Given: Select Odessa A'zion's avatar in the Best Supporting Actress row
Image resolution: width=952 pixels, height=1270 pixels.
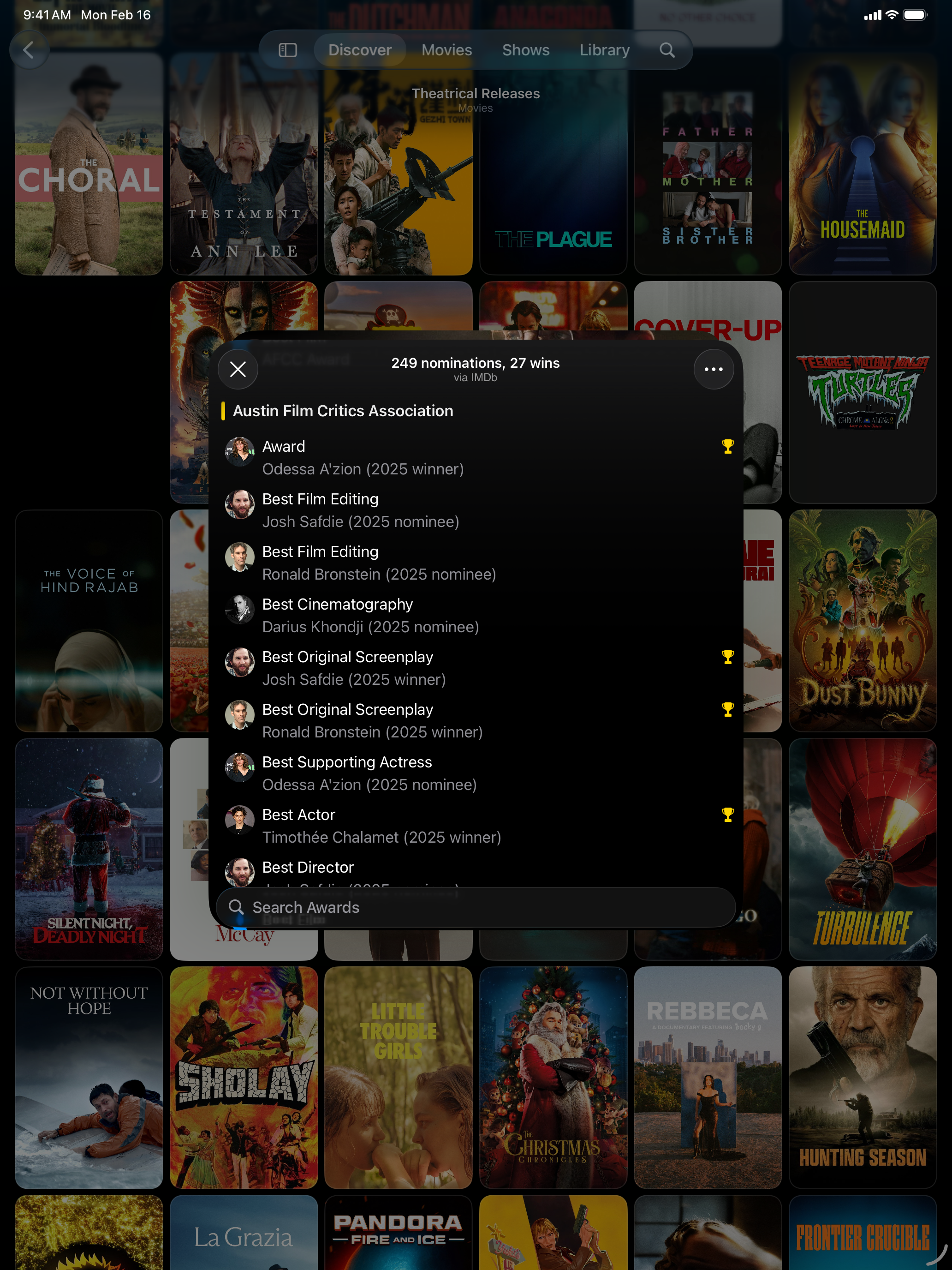Looking at the screenshot, I should 240,767.
